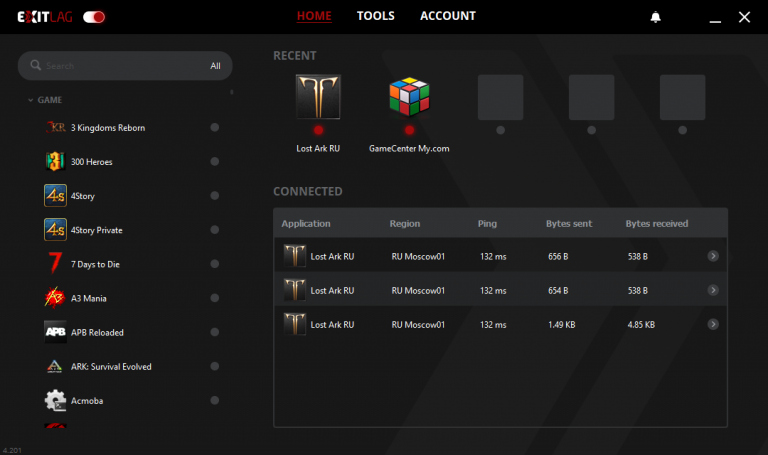Expand connection row with 654 B sent

713,290
